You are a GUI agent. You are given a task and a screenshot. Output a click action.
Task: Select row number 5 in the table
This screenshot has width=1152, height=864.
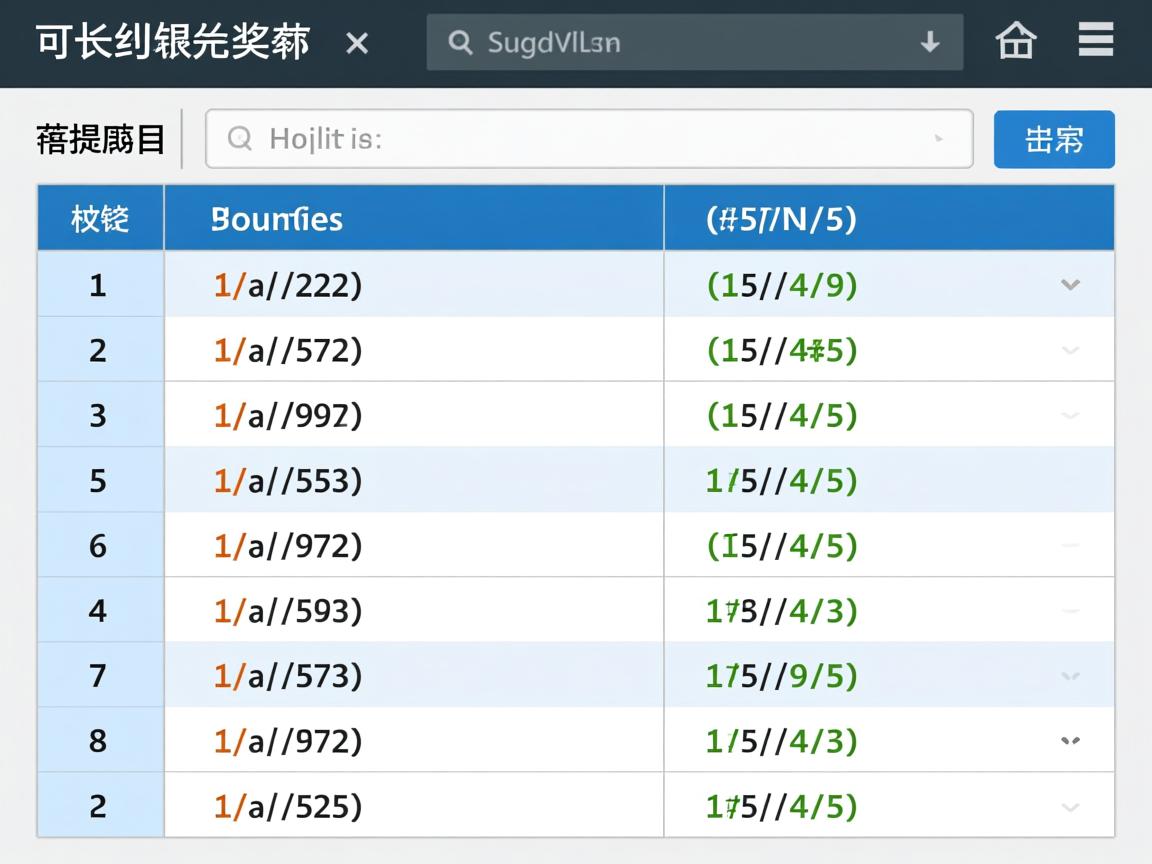(x=97, y=481)
